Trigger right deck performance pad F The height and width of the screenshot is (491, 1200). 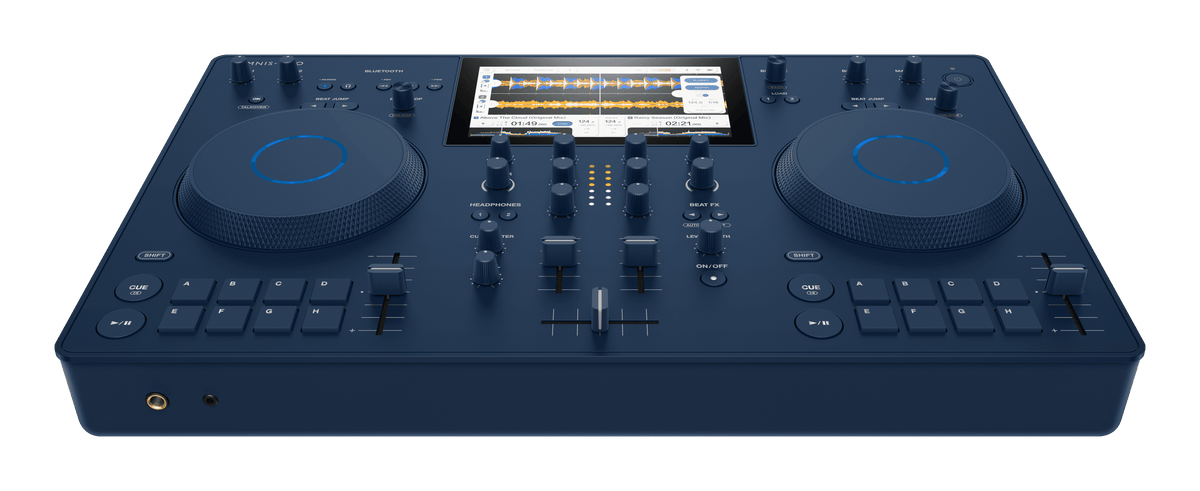point(925,320)
